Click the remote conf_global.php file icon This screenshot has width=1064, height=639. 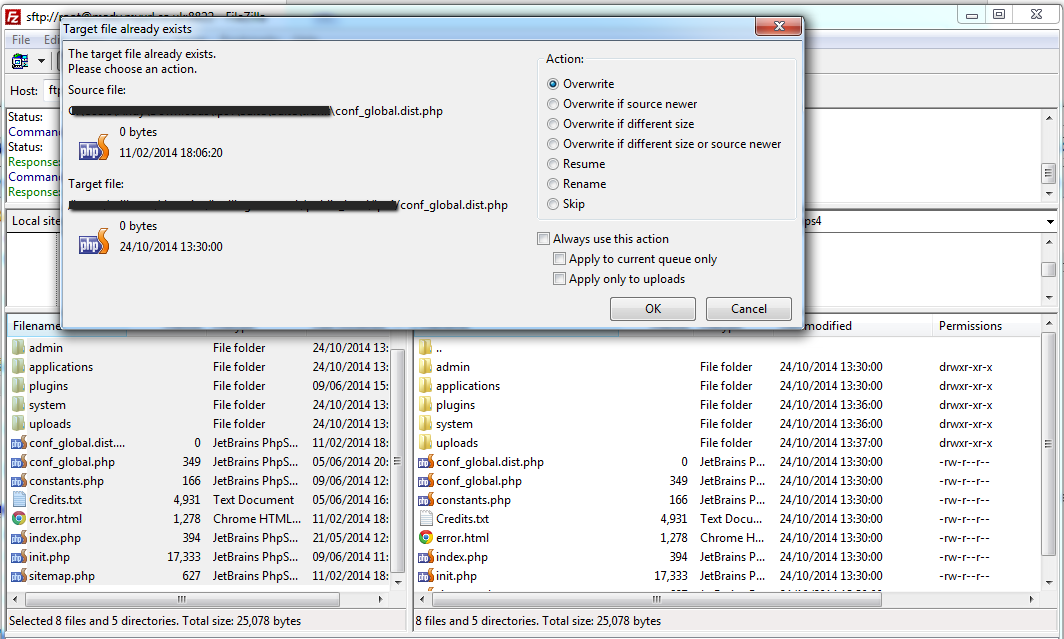click(426, 481)
